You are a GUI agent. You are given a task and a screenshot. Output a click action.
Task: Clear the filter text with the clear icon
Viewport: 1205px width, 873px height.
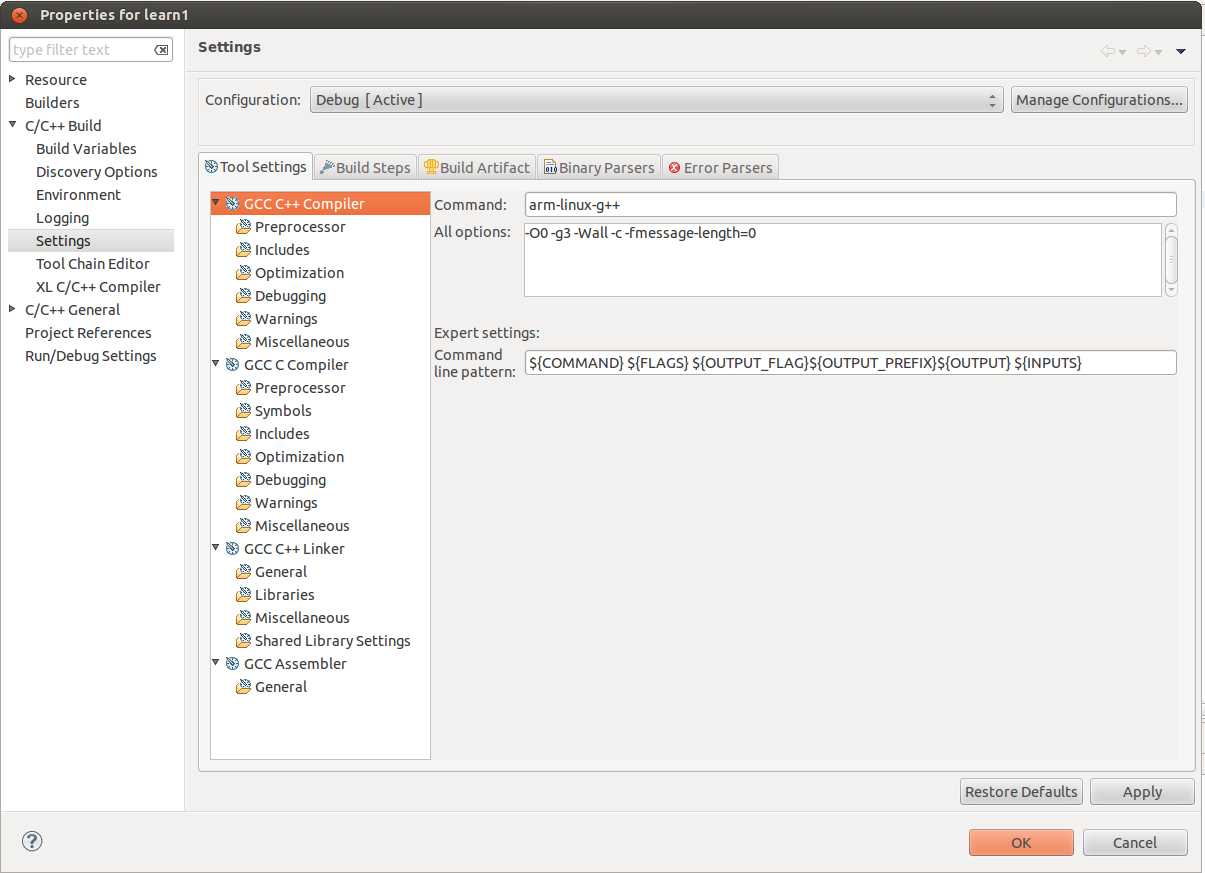tap(161, 50)
